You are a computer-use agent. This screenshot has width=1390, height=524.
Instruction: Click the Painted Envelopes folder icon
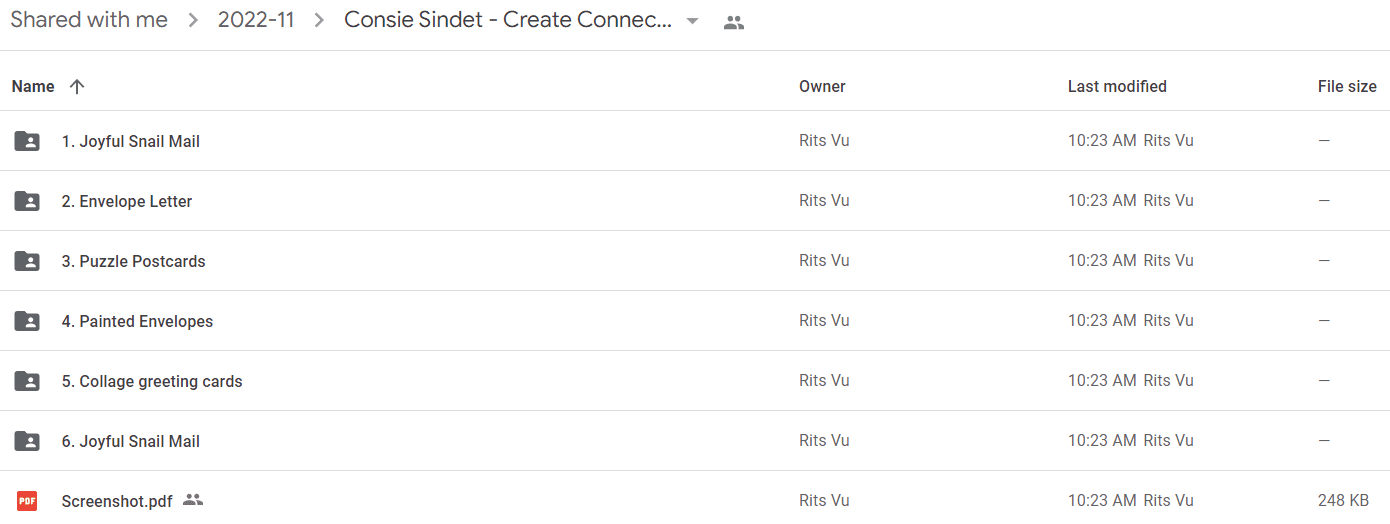[27, 321]
